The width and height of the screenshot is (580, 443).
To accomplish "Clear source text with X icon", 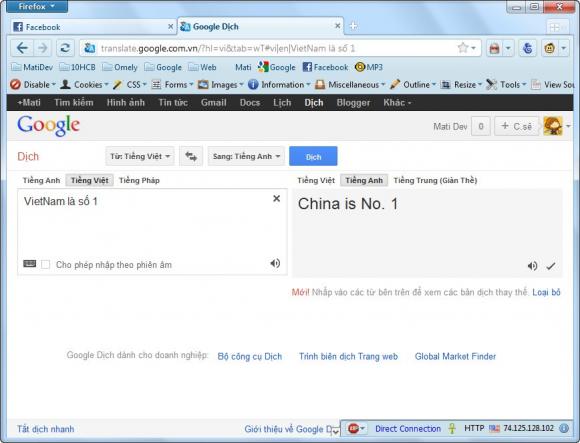I will [276, 199].
